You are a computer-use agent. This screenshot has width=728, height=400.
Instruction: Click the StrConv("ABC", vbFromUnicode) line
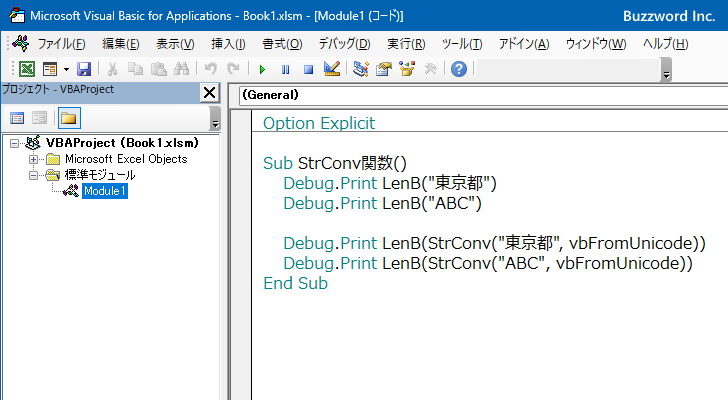pyautogui.click(x=488, y=263)
